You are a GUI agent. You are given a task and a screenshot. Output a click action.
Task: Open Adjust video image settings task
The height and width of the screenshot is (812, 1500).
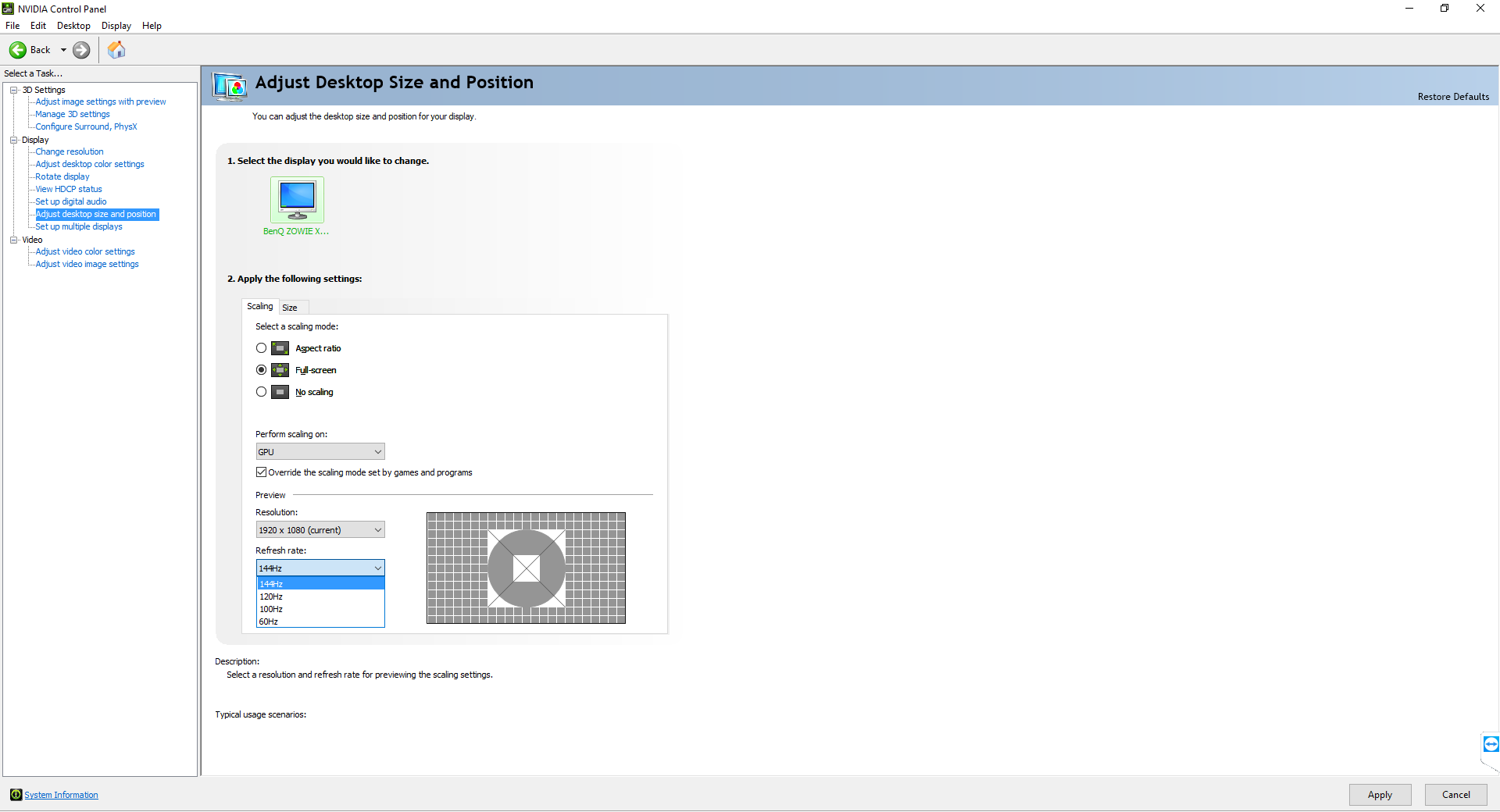(87, 264)
